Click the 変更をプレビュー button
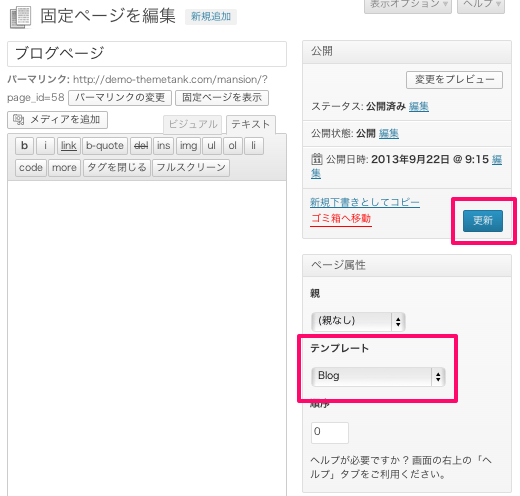 pos(454,80)
